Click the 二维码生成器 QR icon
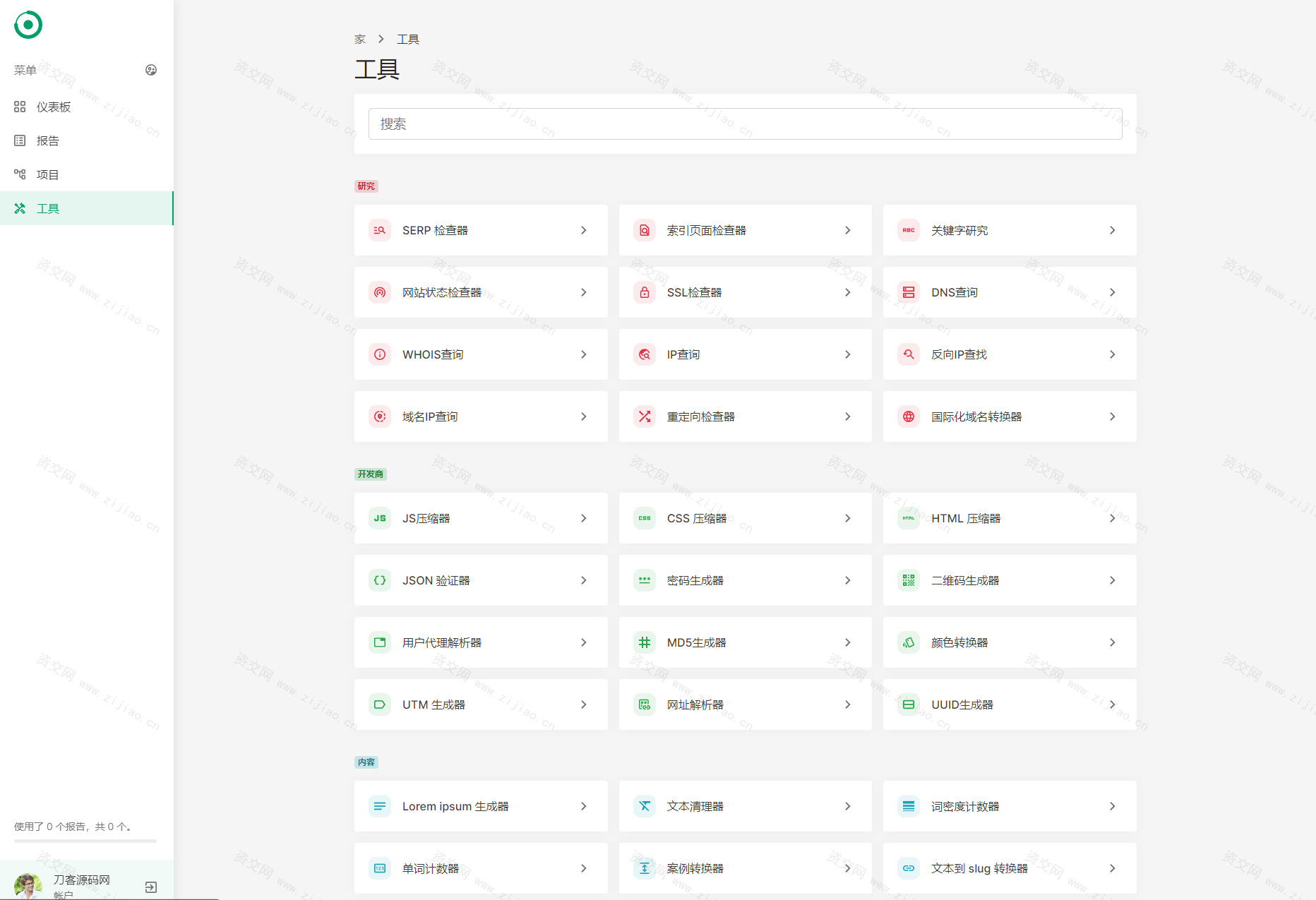1316x900 pixels. pos(909,580)
